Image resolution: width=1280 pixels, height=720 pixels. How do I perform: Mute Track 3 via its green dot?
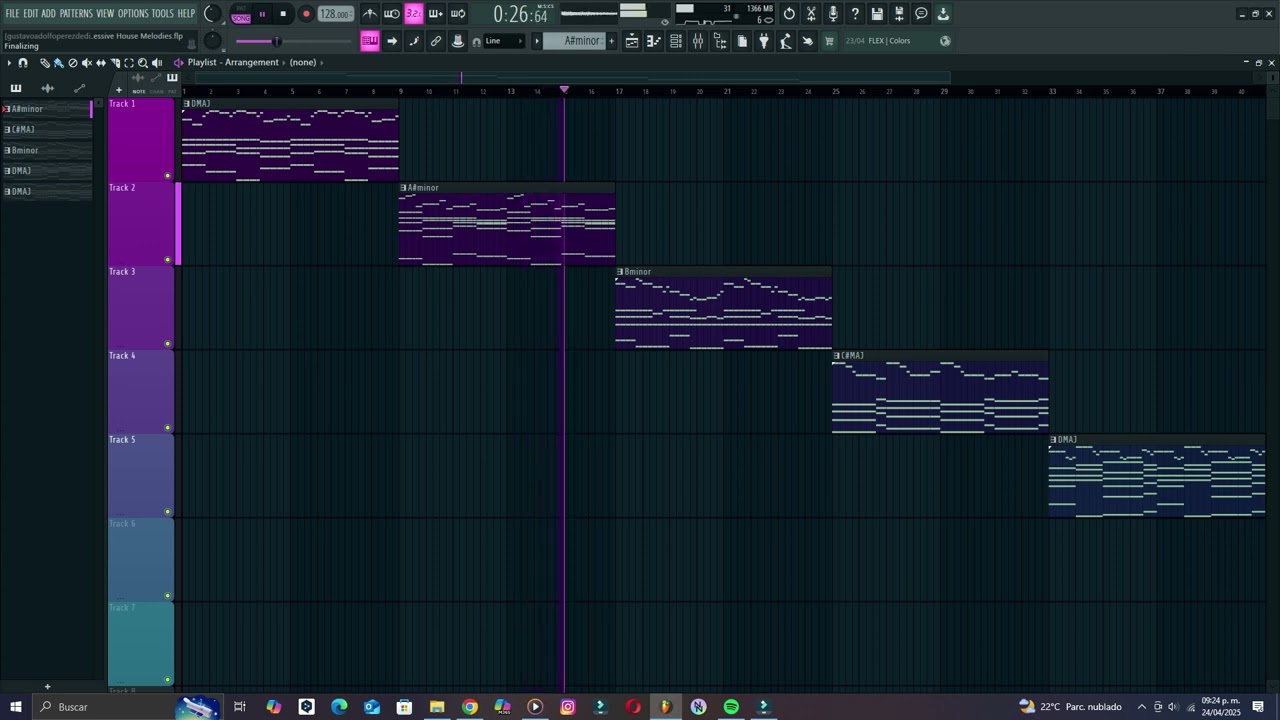[167, 344]
